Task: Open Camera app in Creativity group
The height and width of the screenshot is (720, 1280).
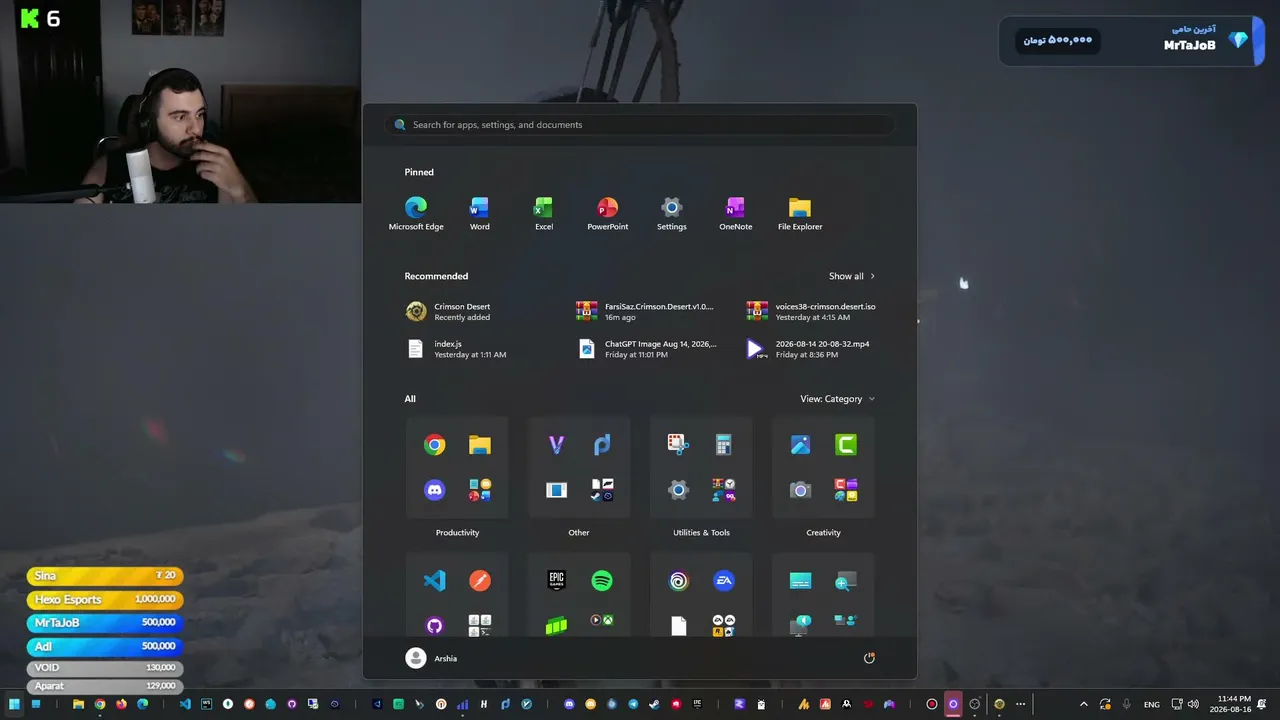Action: pyautogui.click(x=800, y=490)
